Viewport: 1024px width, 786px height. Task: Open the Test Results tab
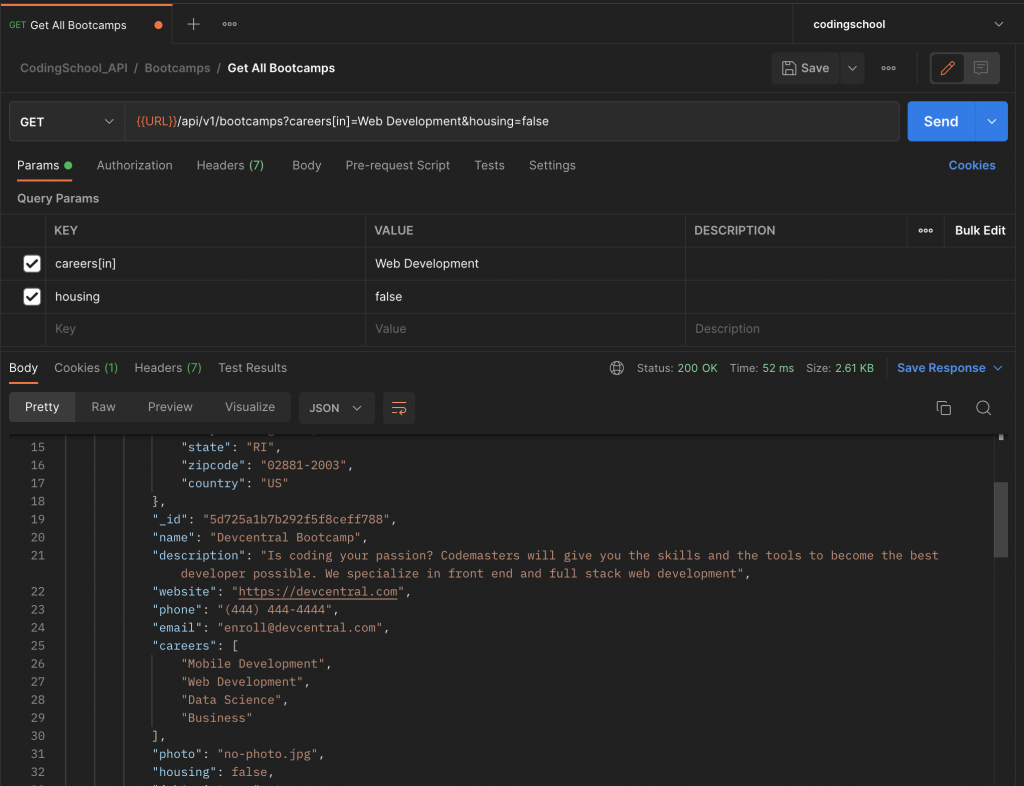point(253,368)
